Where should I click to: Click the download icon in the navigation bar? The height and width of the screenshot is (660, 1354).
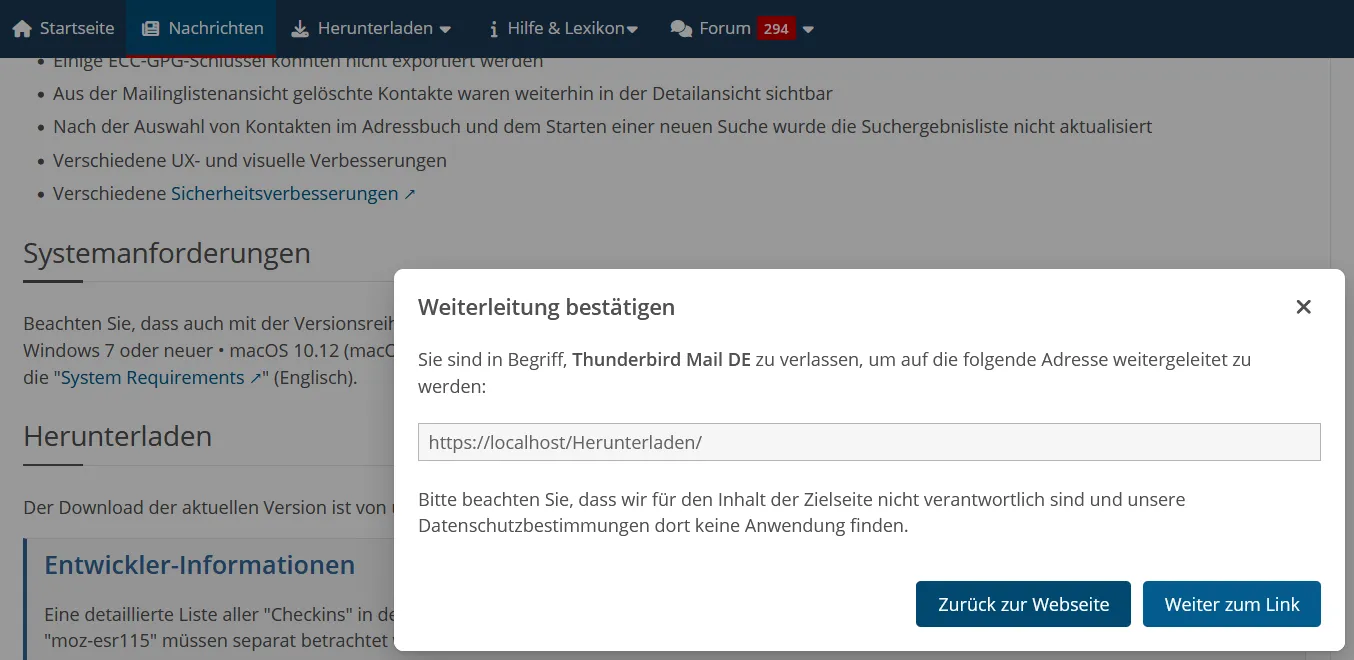pyautogui.click(x=300, y=29)
